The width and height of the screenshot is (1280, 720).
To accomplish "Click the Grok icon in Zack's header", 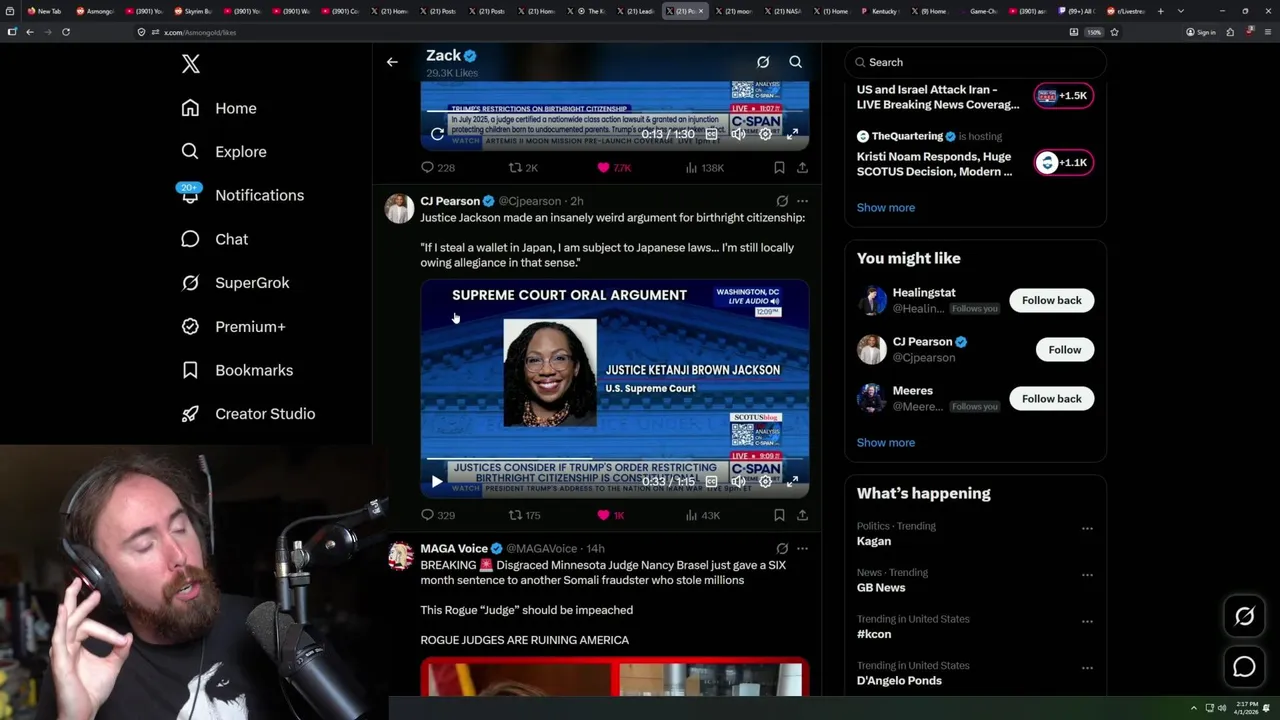I will click(x=763, y=62).
